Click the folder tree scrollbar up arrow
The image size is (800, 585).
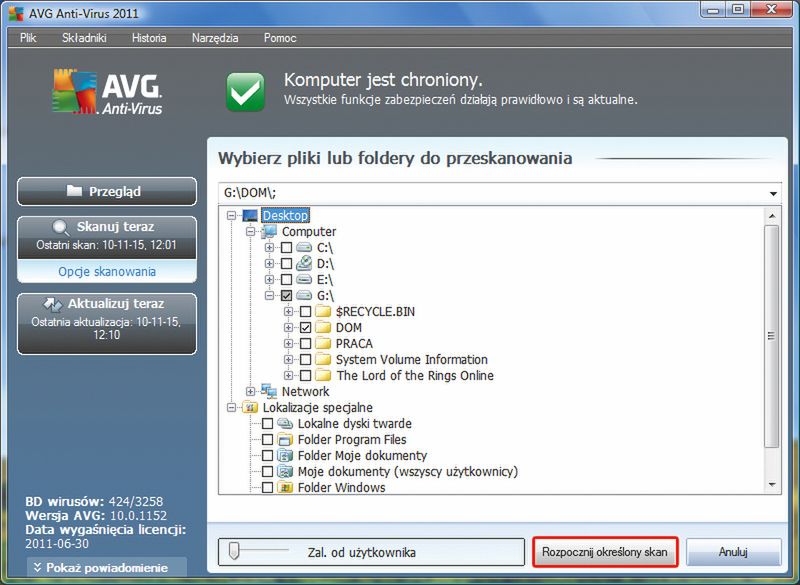click(x=772, y=216)
